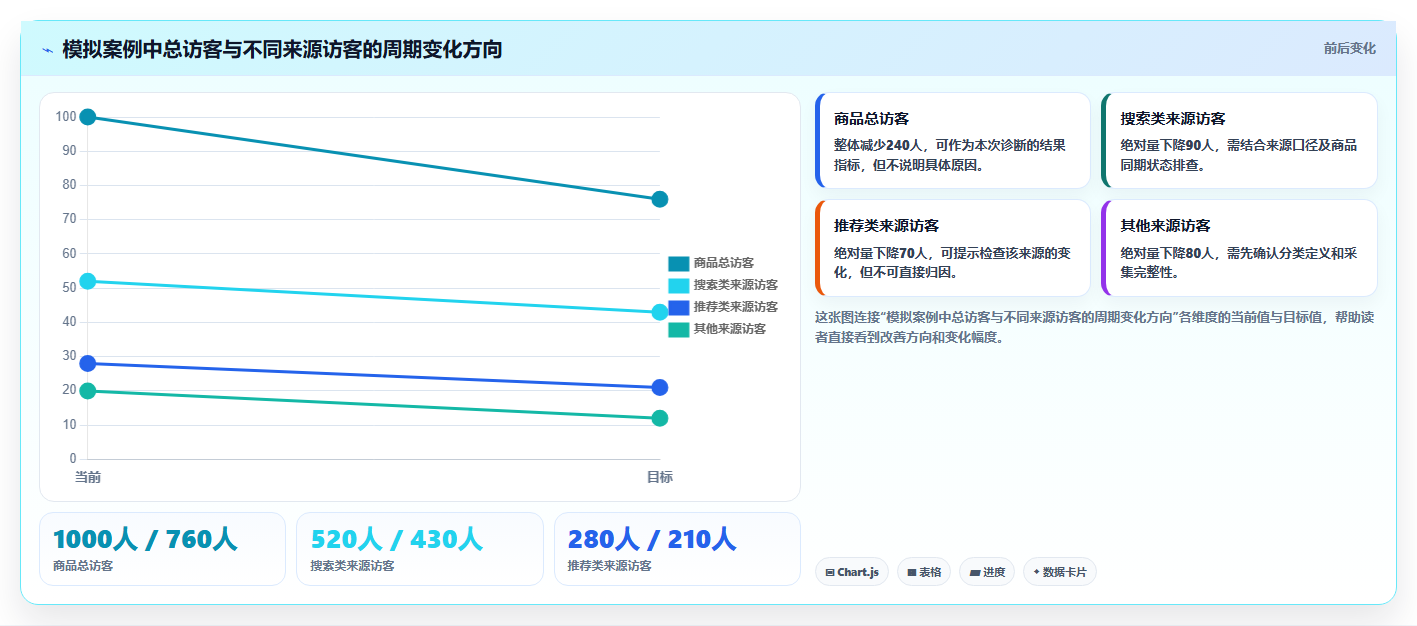
Task: Click 搜索类来源访客 point at 目标
Action: click(x=660, y=312)
